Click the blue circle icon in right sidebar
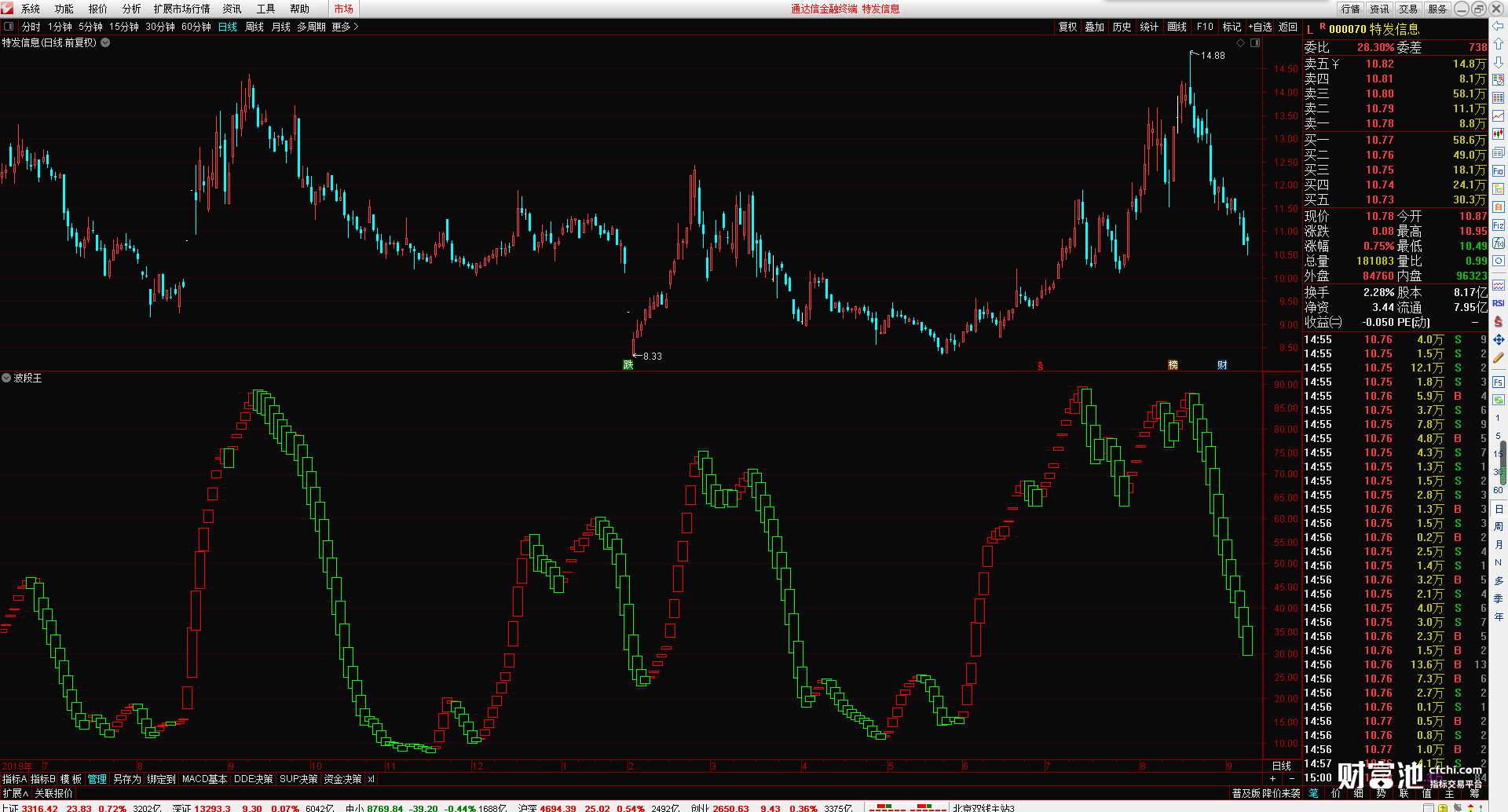This screenshot has height=812, width=1508. pos(1499,262)
